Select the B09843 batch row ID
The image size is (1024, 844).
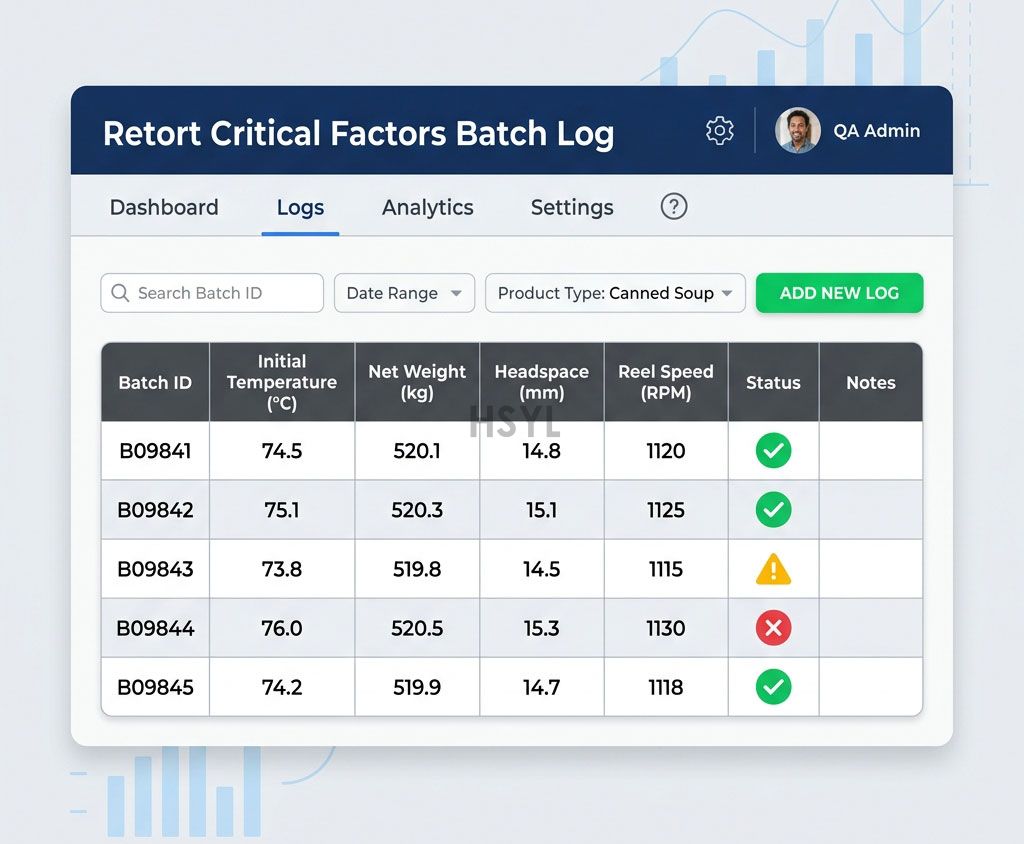[155, 569]
